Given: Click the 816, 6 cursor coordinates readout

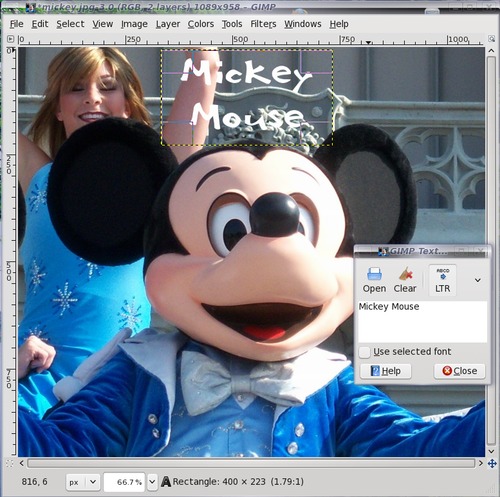Looking at the screenshot, I should click(34, 482).
